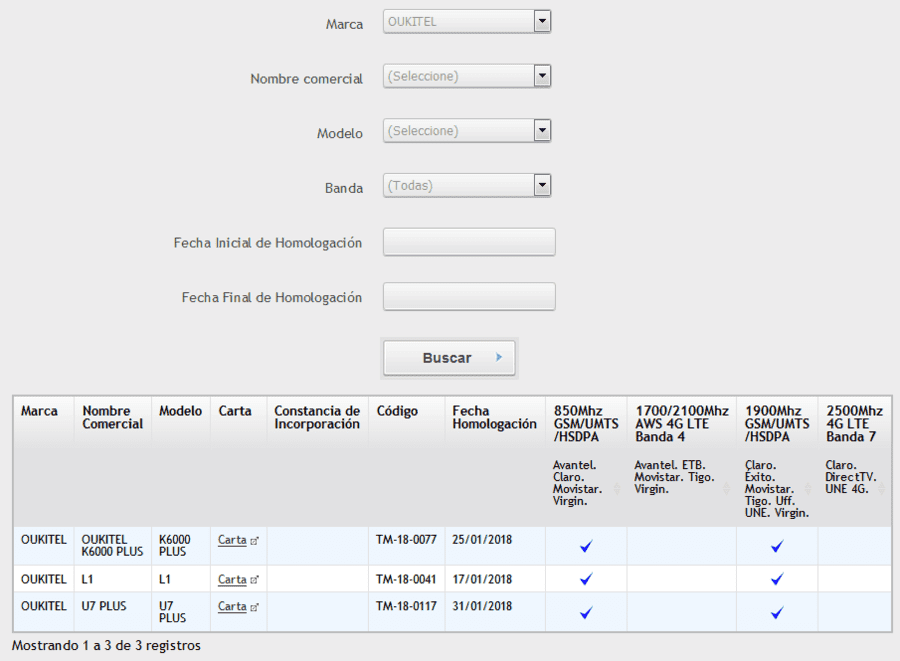Click the Constancia de Incorporación column header
This screenshot has width=900, height=661.
pyautogui.click(x=317, y=418)
